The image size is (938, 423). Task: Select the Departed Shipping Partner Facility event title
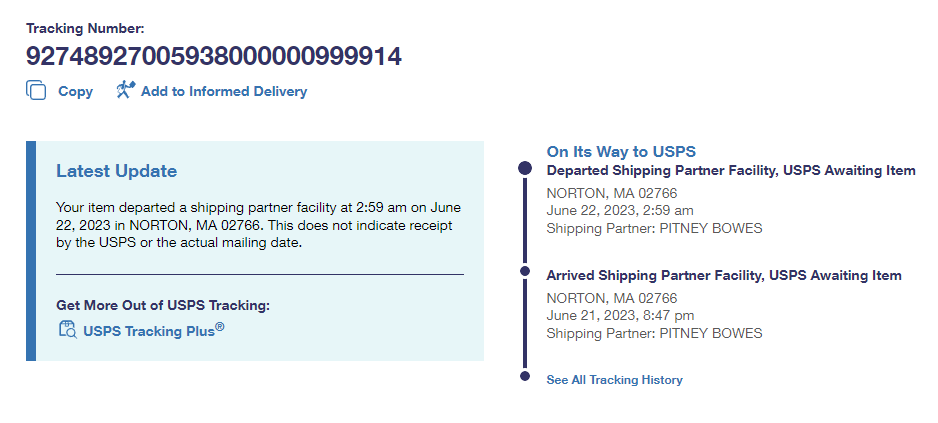[730, 171]
